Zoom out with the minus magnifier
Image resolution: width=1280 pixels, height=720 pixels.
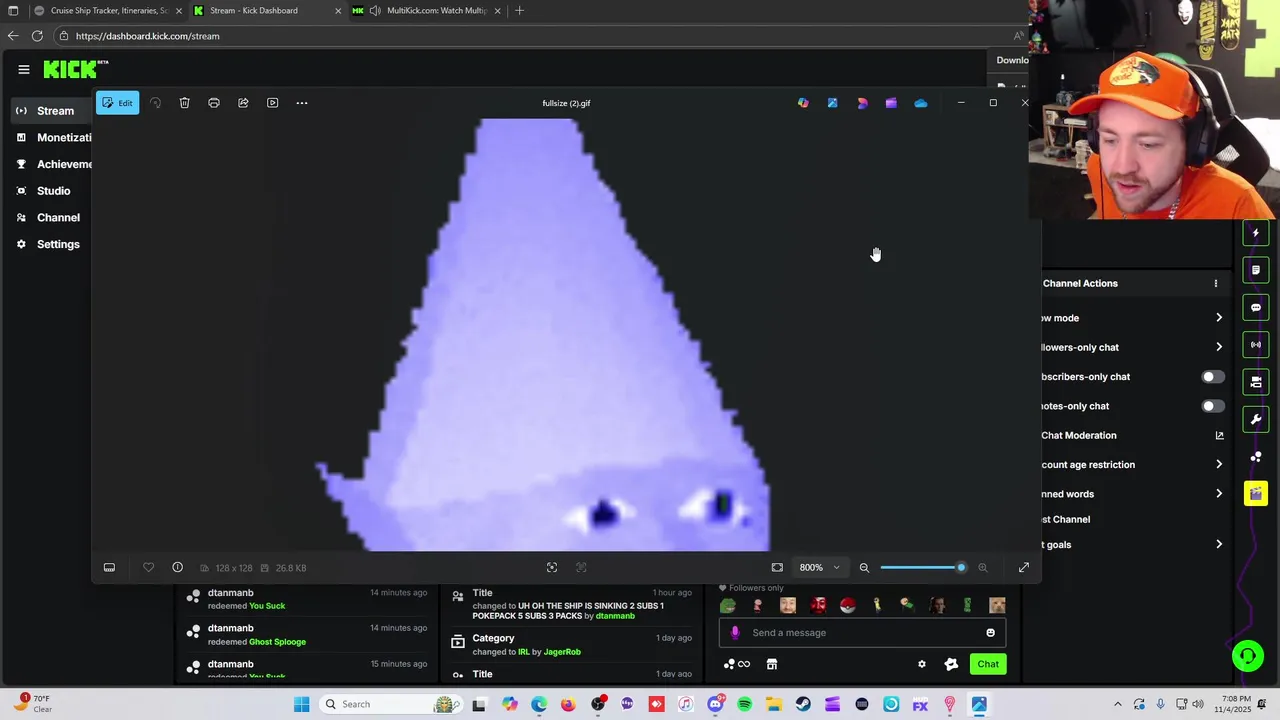point(865,568)
